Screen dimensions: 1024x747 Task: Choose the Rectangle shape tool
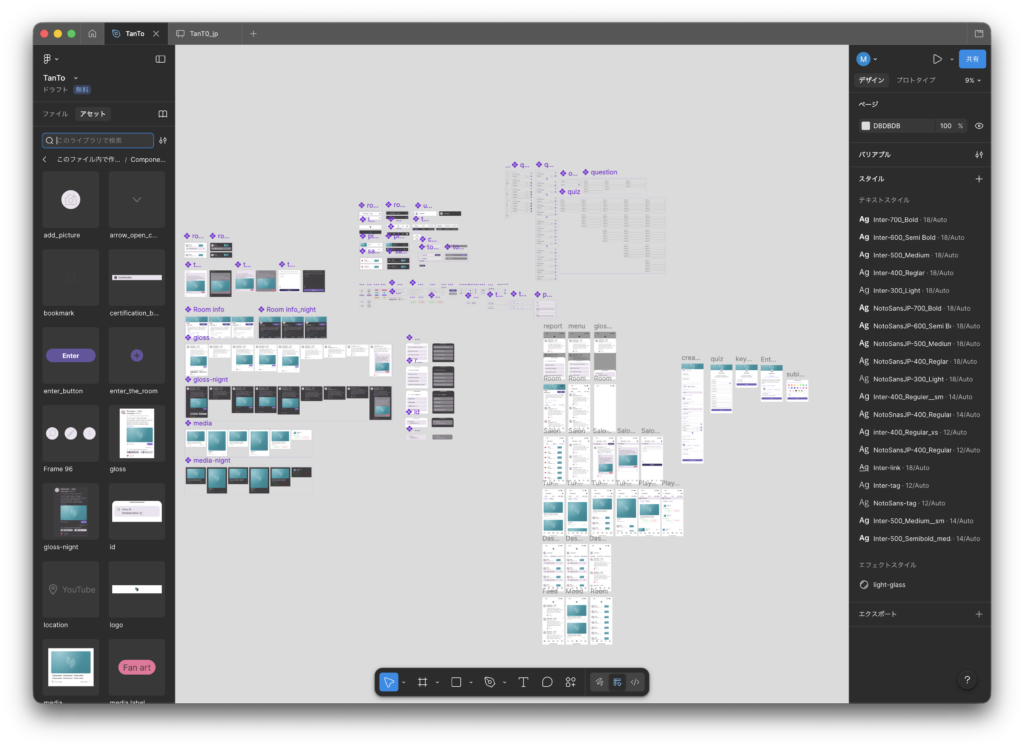tap(456, 682)
